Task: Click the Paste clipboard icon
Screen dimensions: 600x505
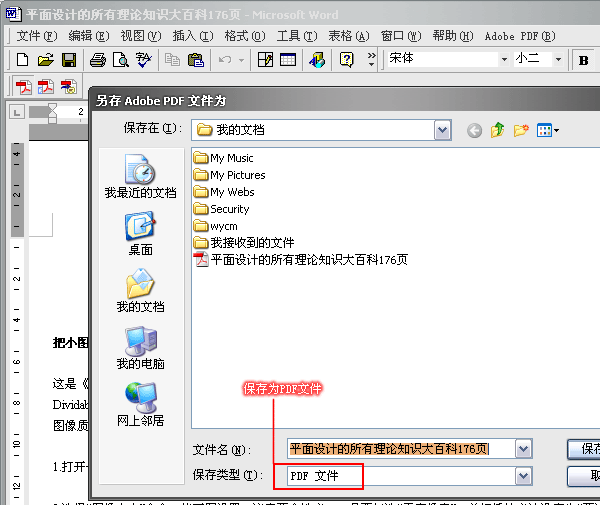Action: pyautogui.click(x=196, y=60)
